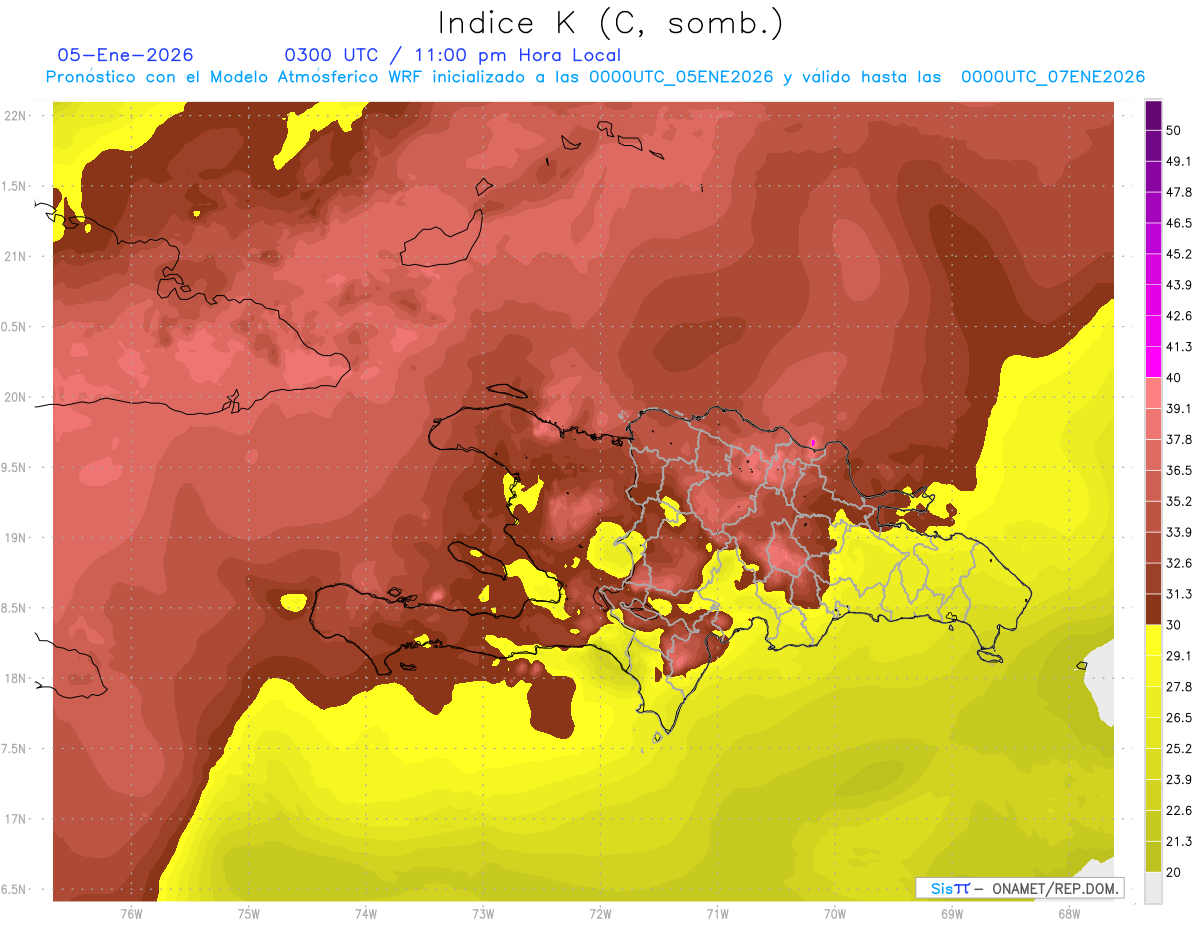Click the colorbar label "40"
Screen dimensions: 1200x927
pyautogui.click(x=1174, y=378)
